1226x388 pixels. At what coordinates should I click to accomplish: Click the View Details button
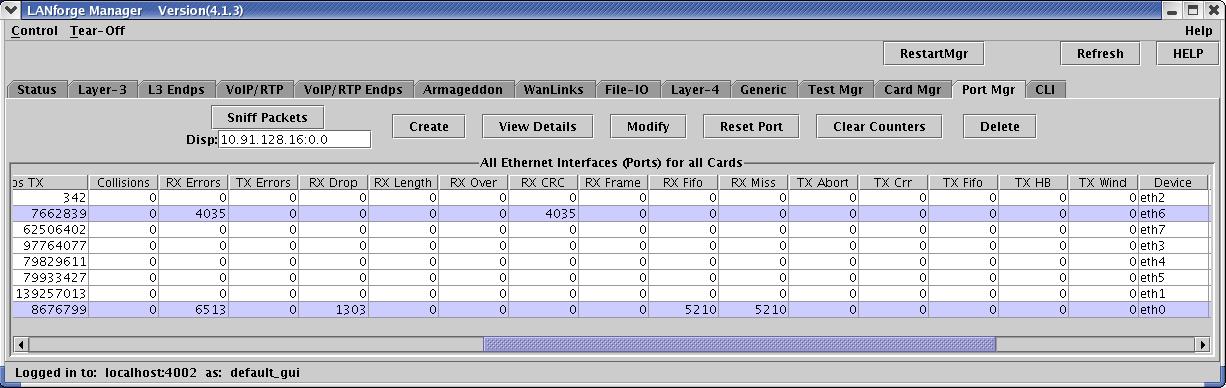(538, 126)
